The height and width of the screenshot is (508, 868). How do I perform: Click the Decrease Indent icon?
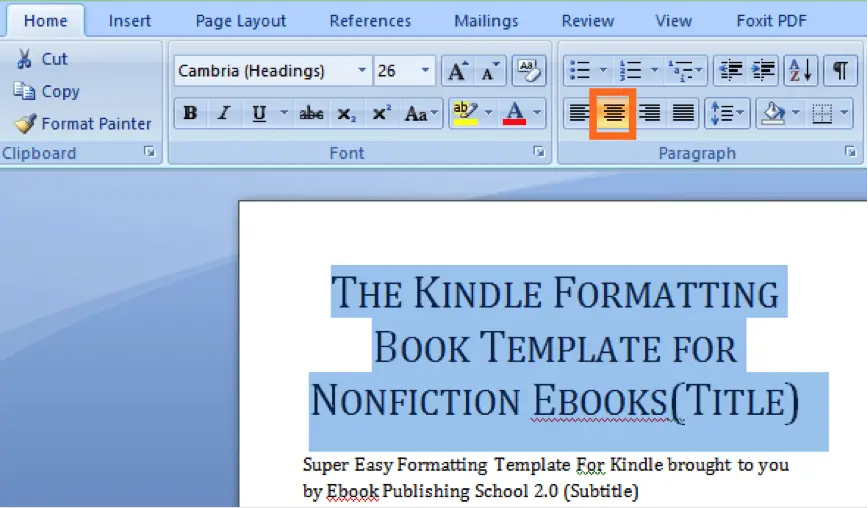[731, 71]
